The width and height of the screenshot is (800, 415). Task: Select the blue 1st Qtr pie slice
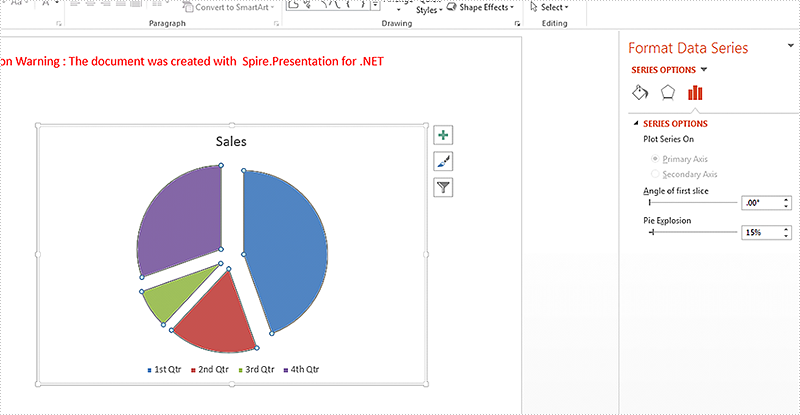pyautogui.click(x=288, y=250)
